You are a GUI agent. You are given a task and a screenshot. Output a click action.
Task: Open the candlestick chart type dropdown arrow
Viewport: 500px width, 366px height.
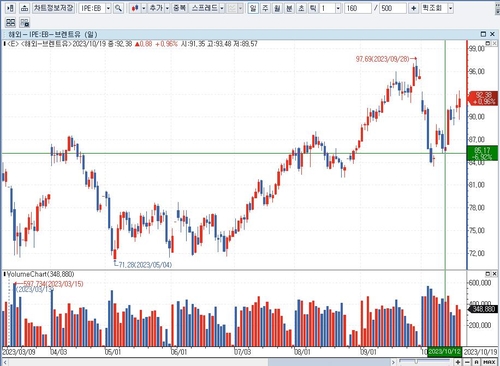tap(143, 8)
